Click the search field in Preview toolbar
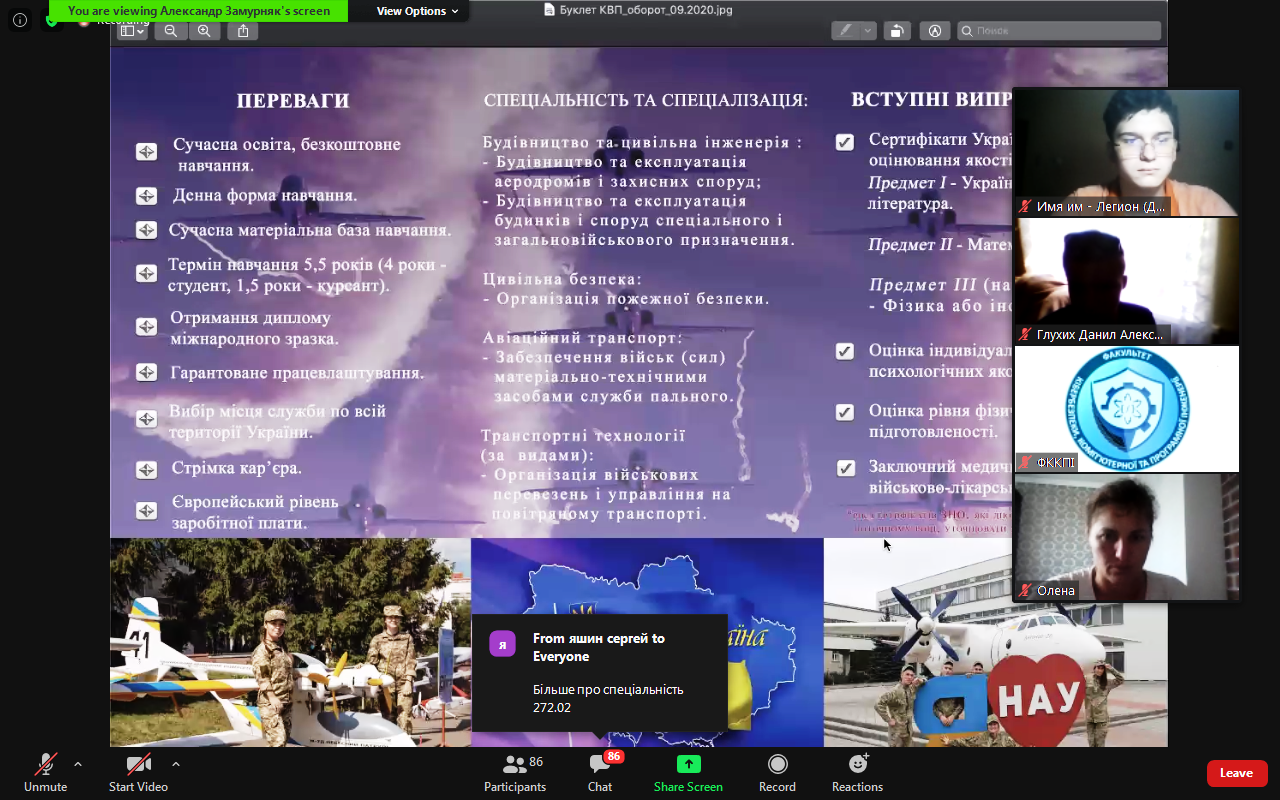The image size is (1280, 800). [1058, 31]
